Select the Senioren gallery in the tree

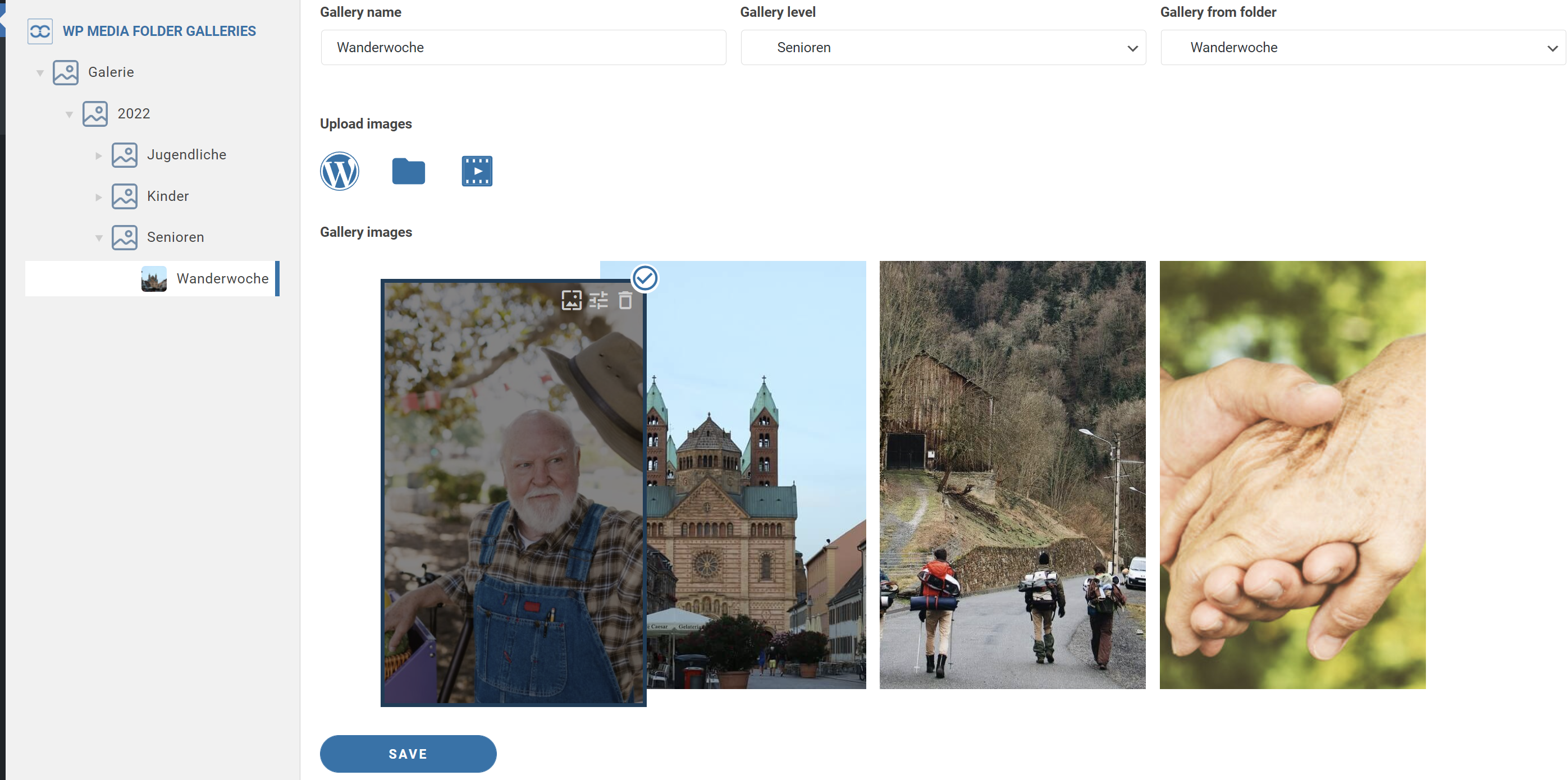pyautogui.click(x=175, y=237)
